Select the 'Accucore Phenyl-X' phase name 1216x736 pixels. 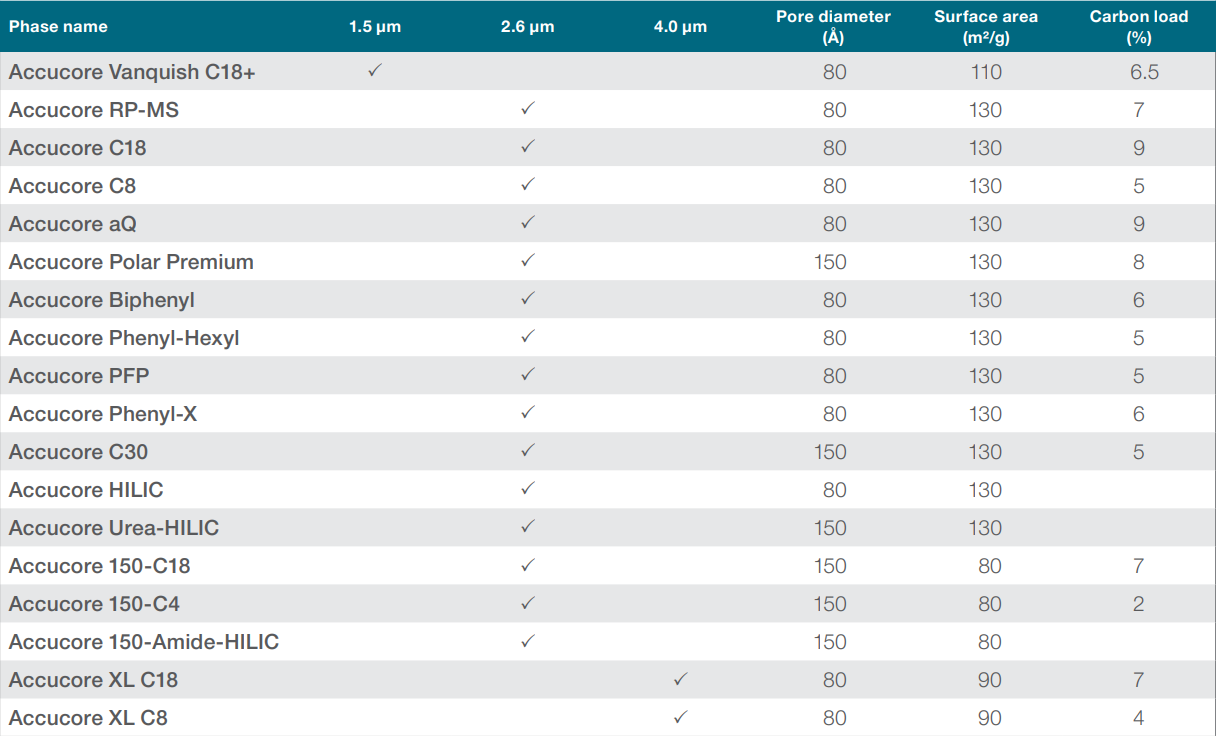103,414
